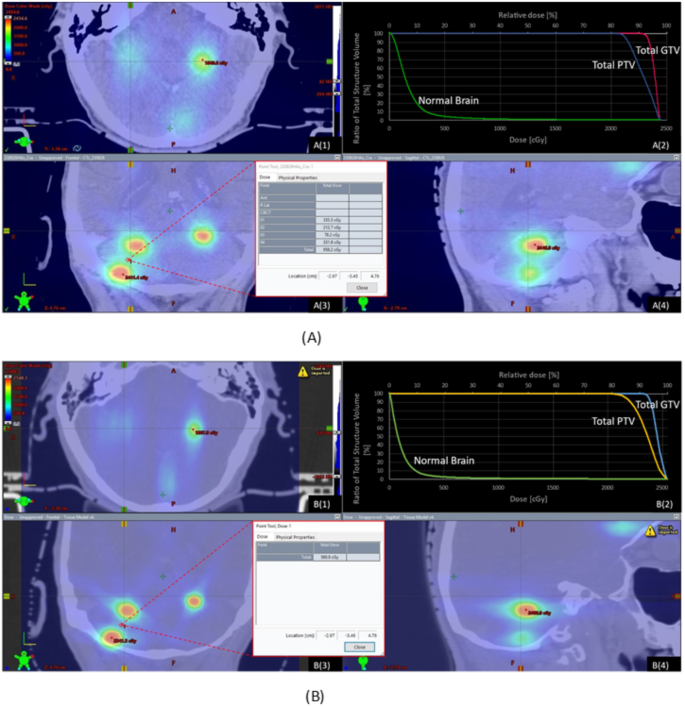Click the yellow slice marker atop view A(3)
This screenshot has width=685, height=706.
click(x=131, y=164)
